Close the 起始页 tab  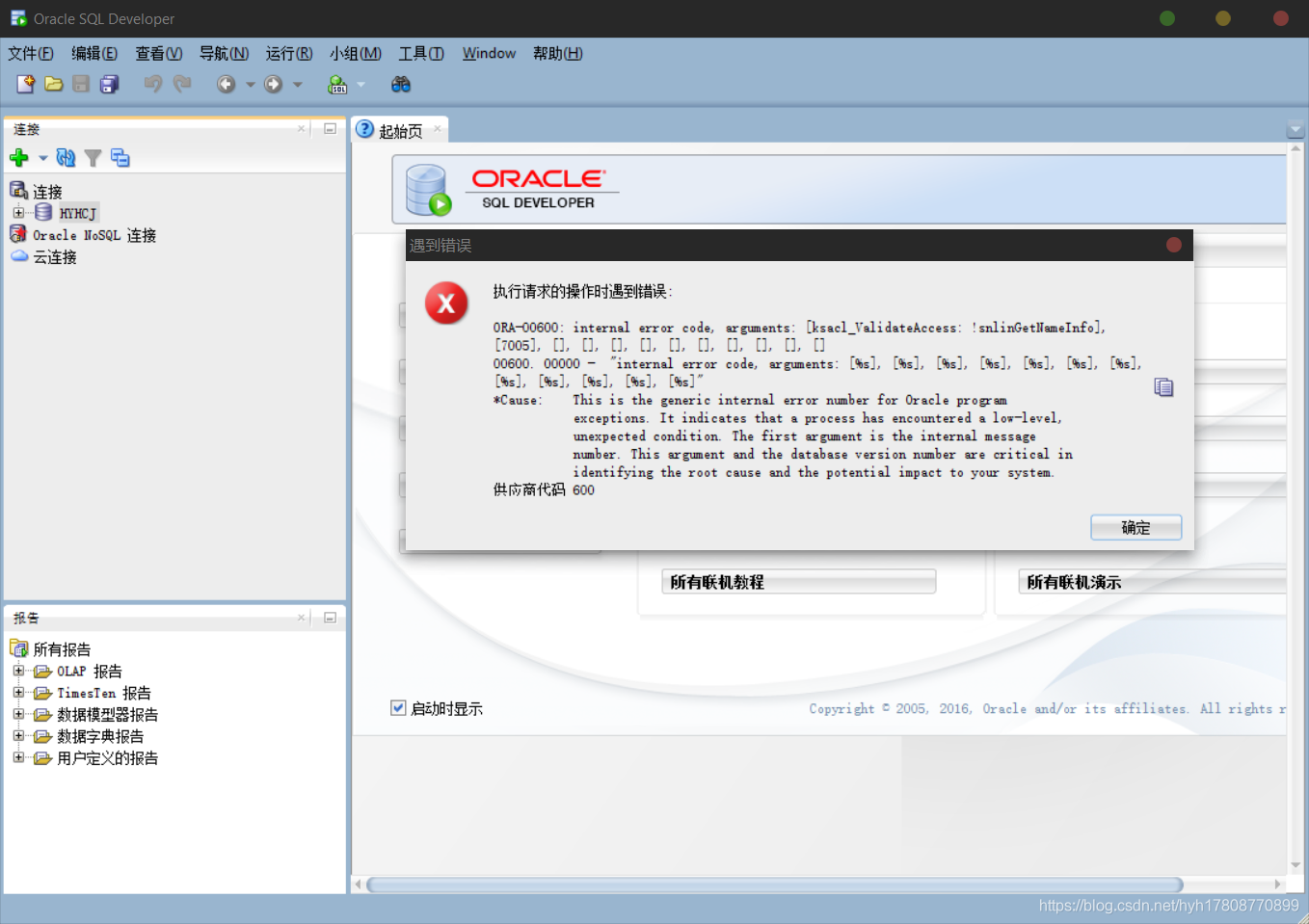(x=438, y=128)
